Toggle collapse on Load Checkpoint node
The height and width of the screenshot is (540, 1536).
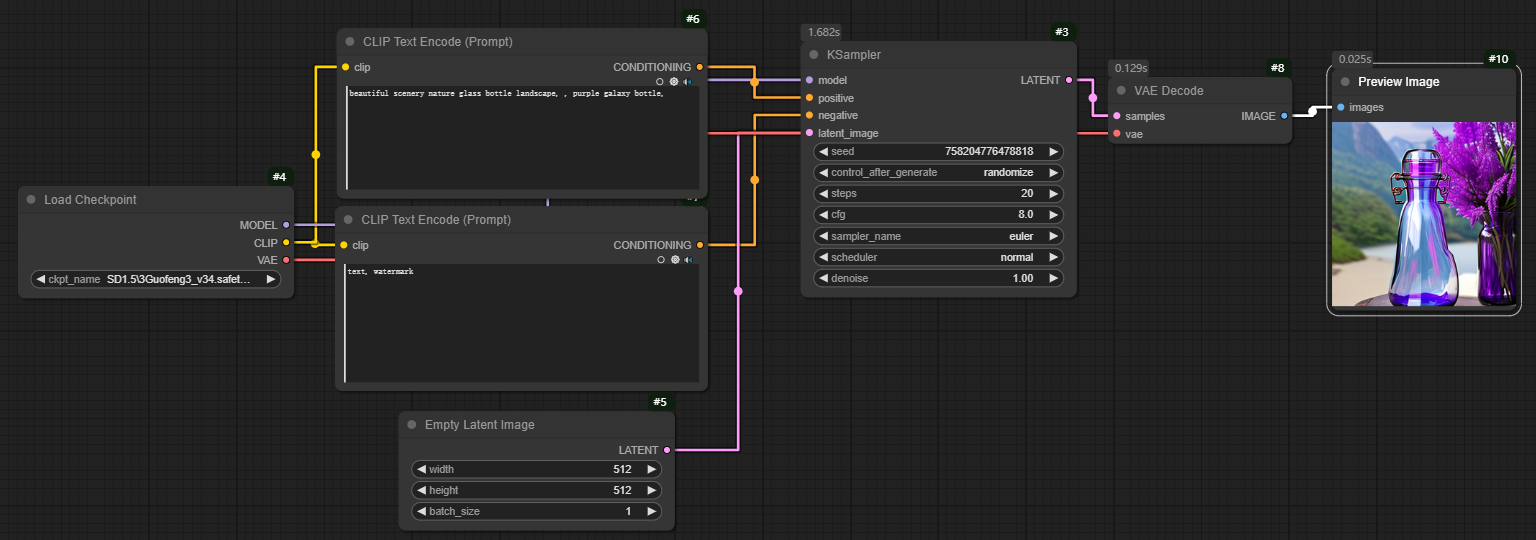[31, 200]
